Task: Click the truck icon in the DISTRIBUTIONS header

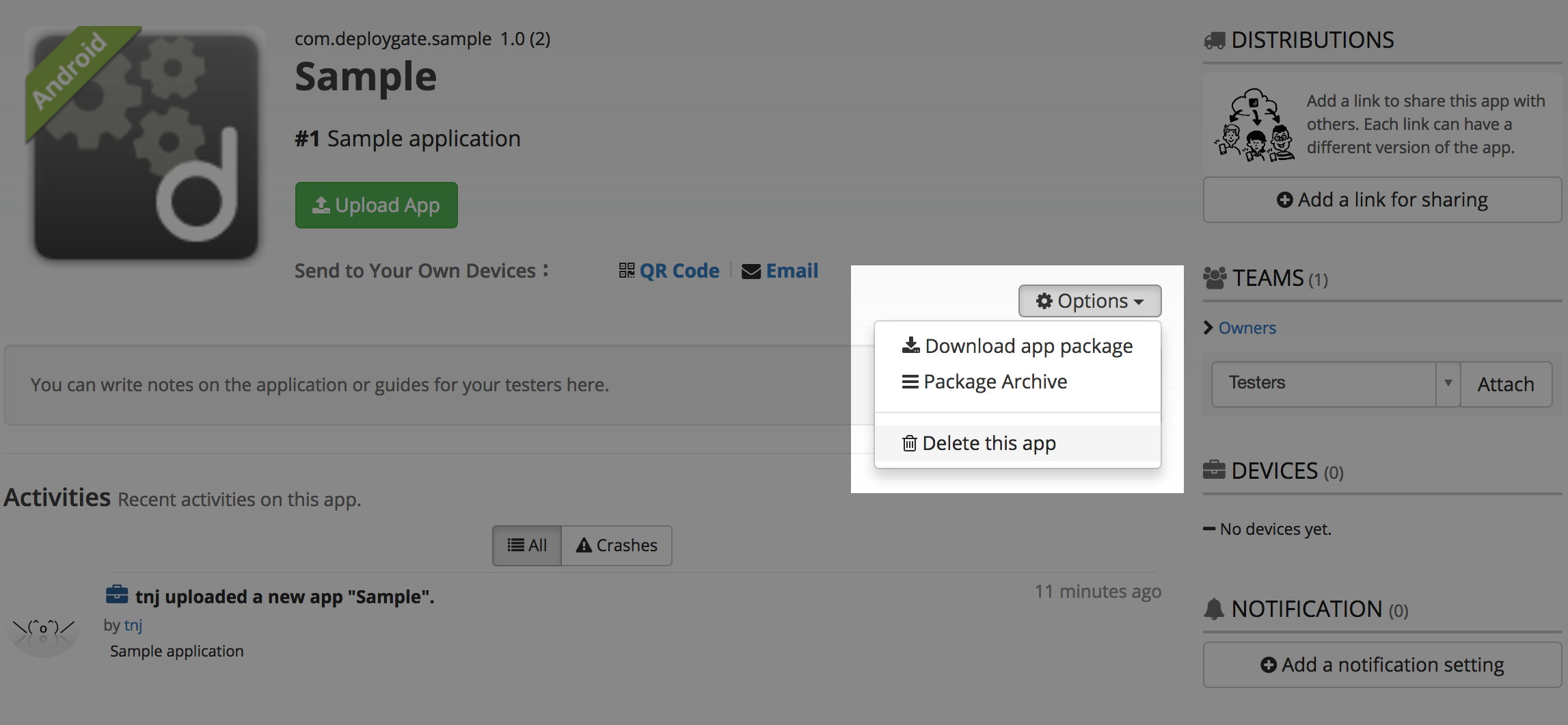Action: [1213, 39]
